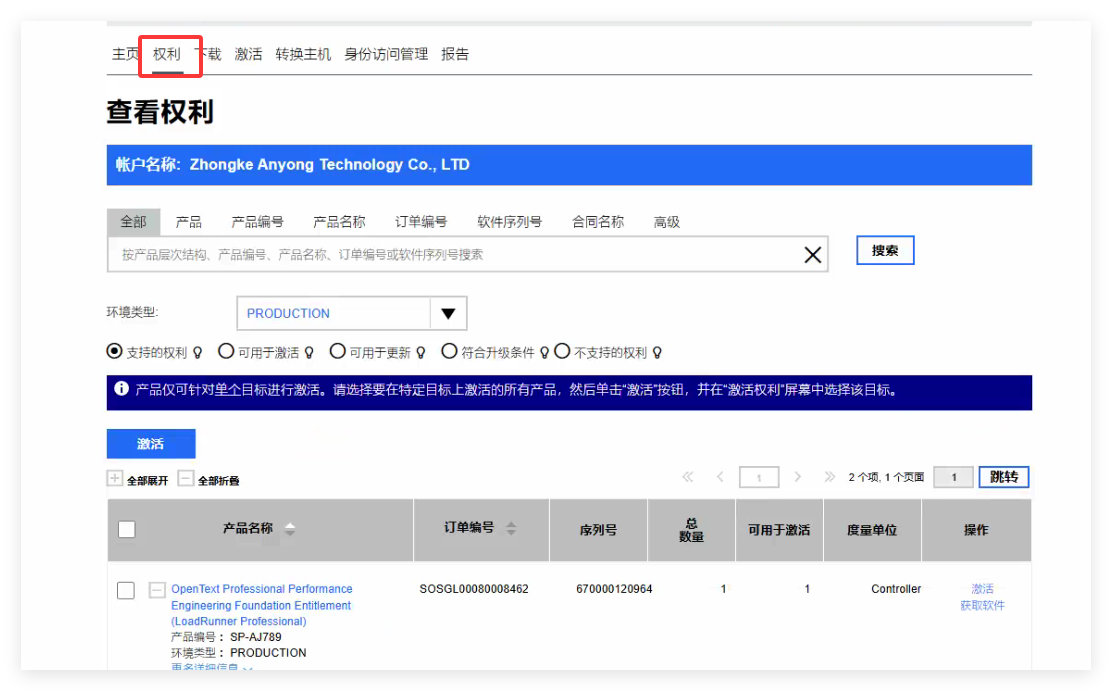Click the plus icon beside 全部展开
This screenshot has width=1112, height=691.
[115, 479]
